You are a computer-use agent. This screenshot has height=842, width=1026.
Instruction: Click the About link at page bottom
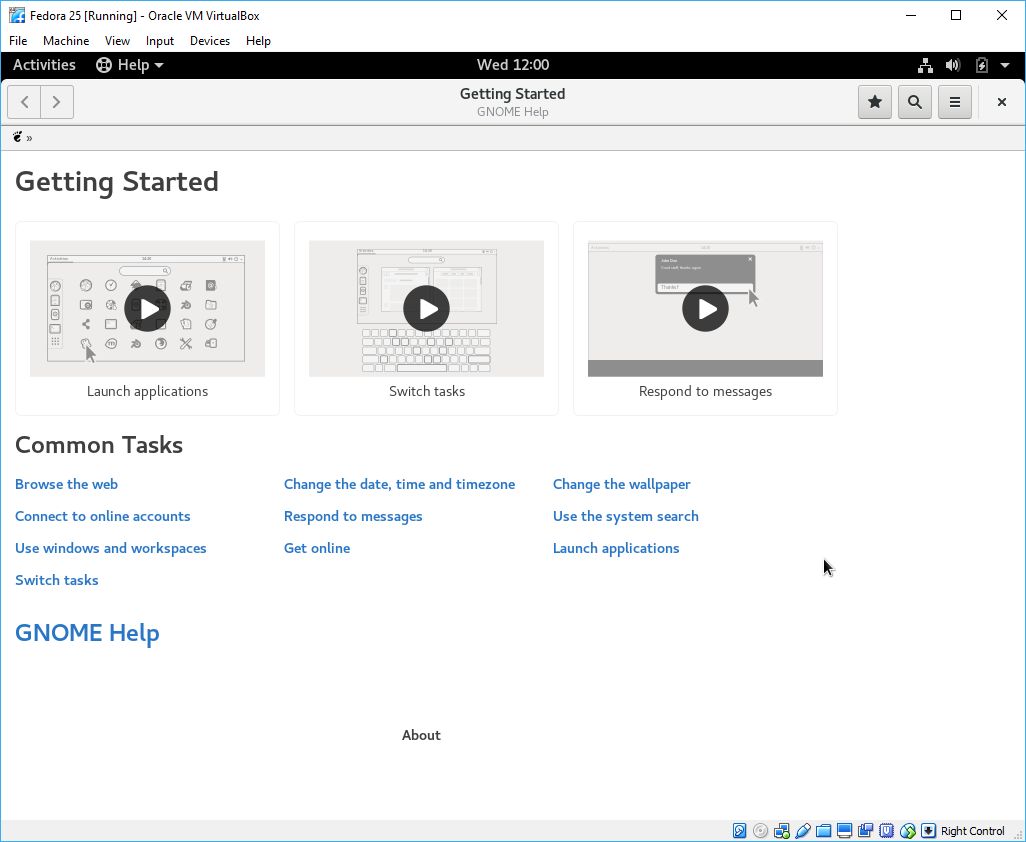pos(421,735)
